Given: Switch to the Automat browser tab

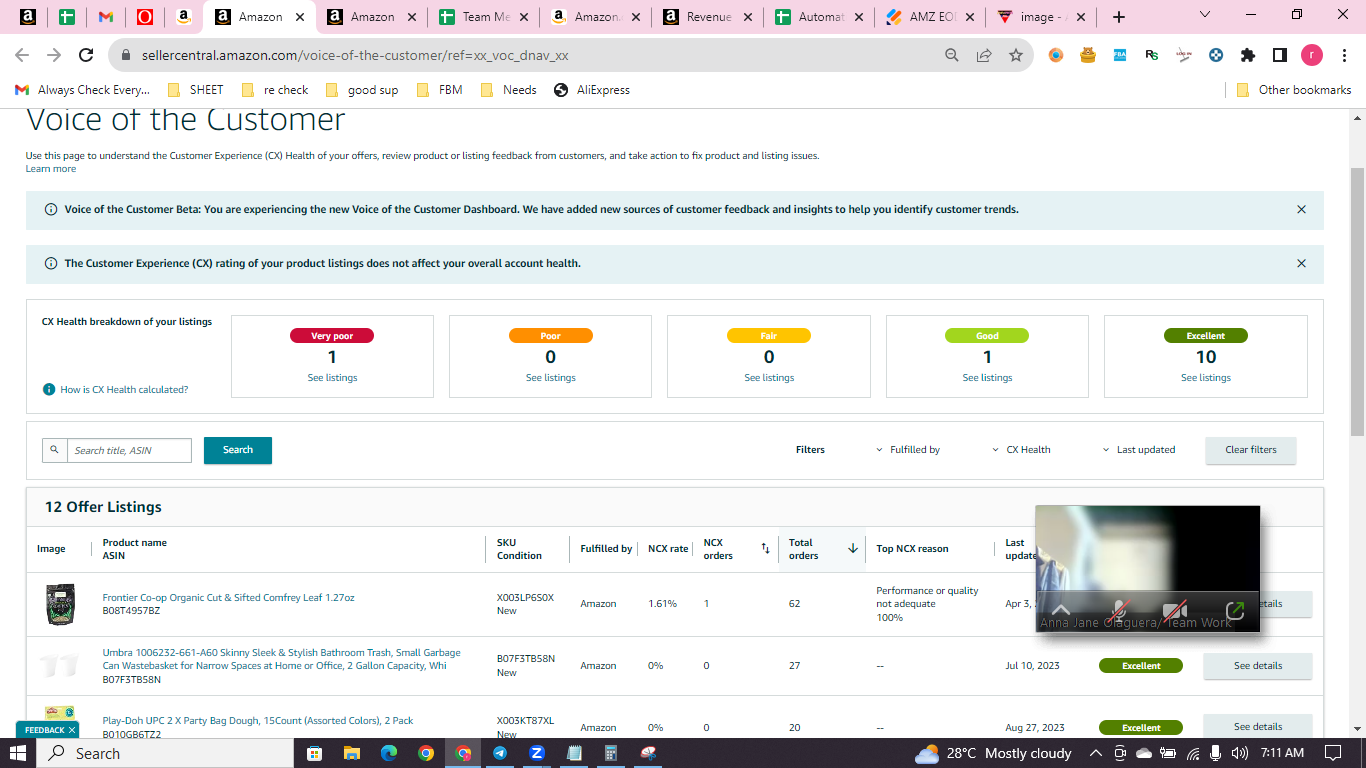Looking at the screenshot, I should click(820, 17).
